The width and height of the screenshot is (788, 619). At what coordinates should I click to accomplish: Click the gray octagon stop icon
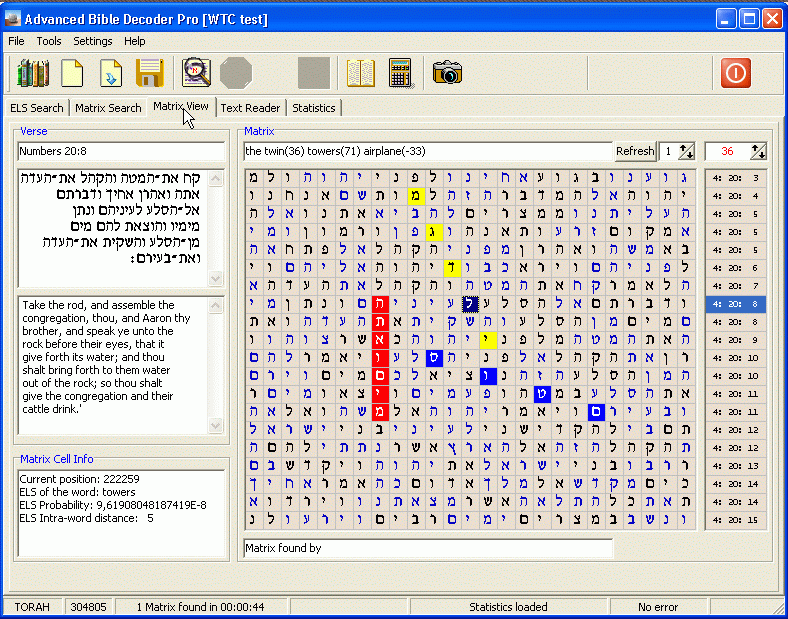coord(236,73)
